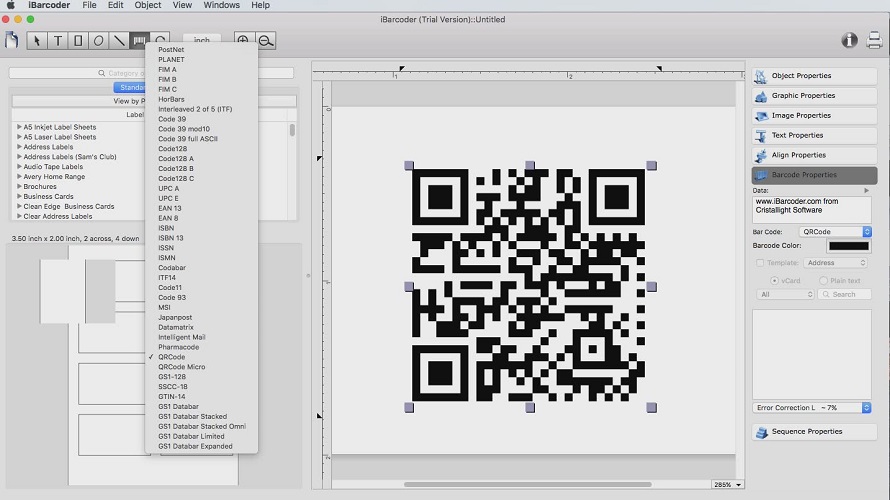Open the Object menu
The height and width of the screenshot is (500, 890).
[148, 5]
